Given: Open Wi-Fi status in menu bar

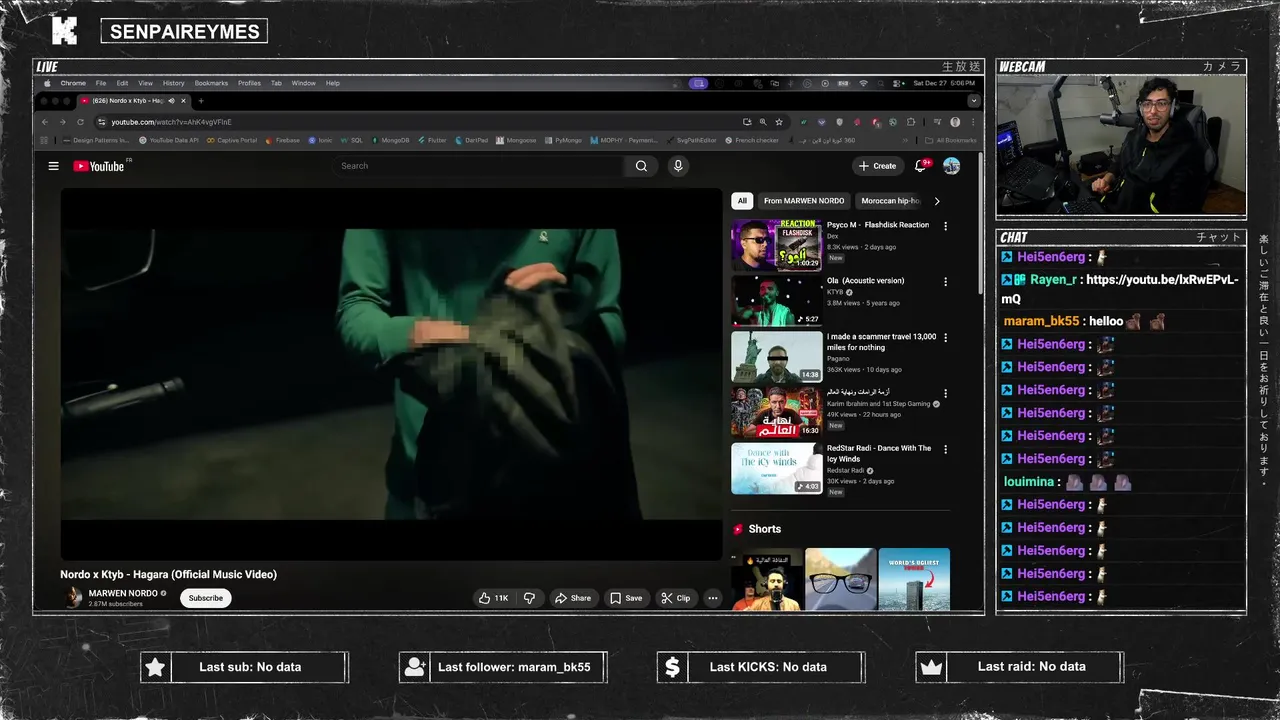Looking at the screenshot, I should (863, 83).
